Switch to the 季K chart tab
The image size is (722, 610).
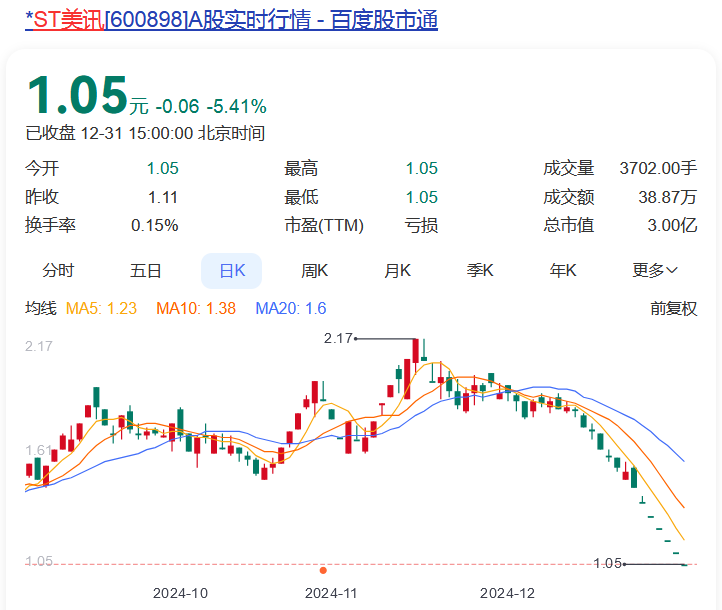click(480, 271)
